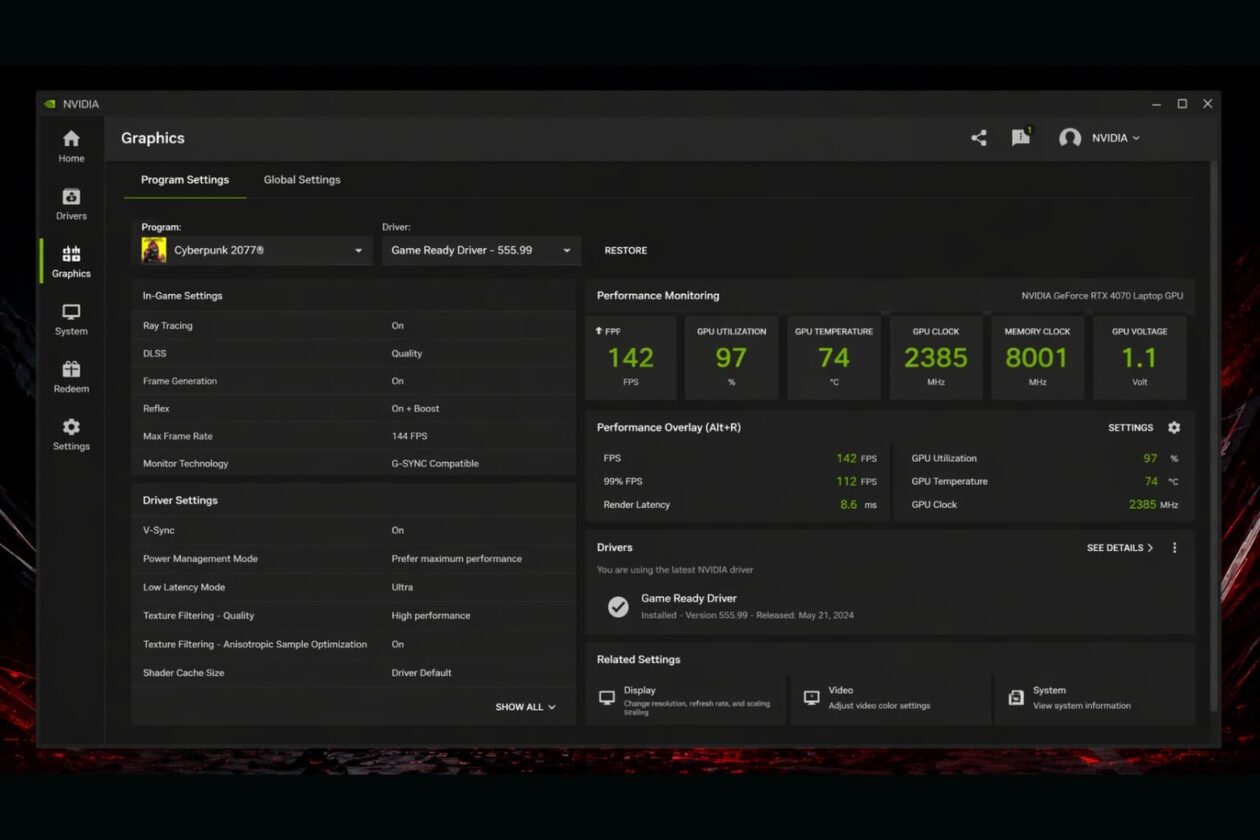Click the Cyberpunk 2077 game thumbnail

coord(154,250)
